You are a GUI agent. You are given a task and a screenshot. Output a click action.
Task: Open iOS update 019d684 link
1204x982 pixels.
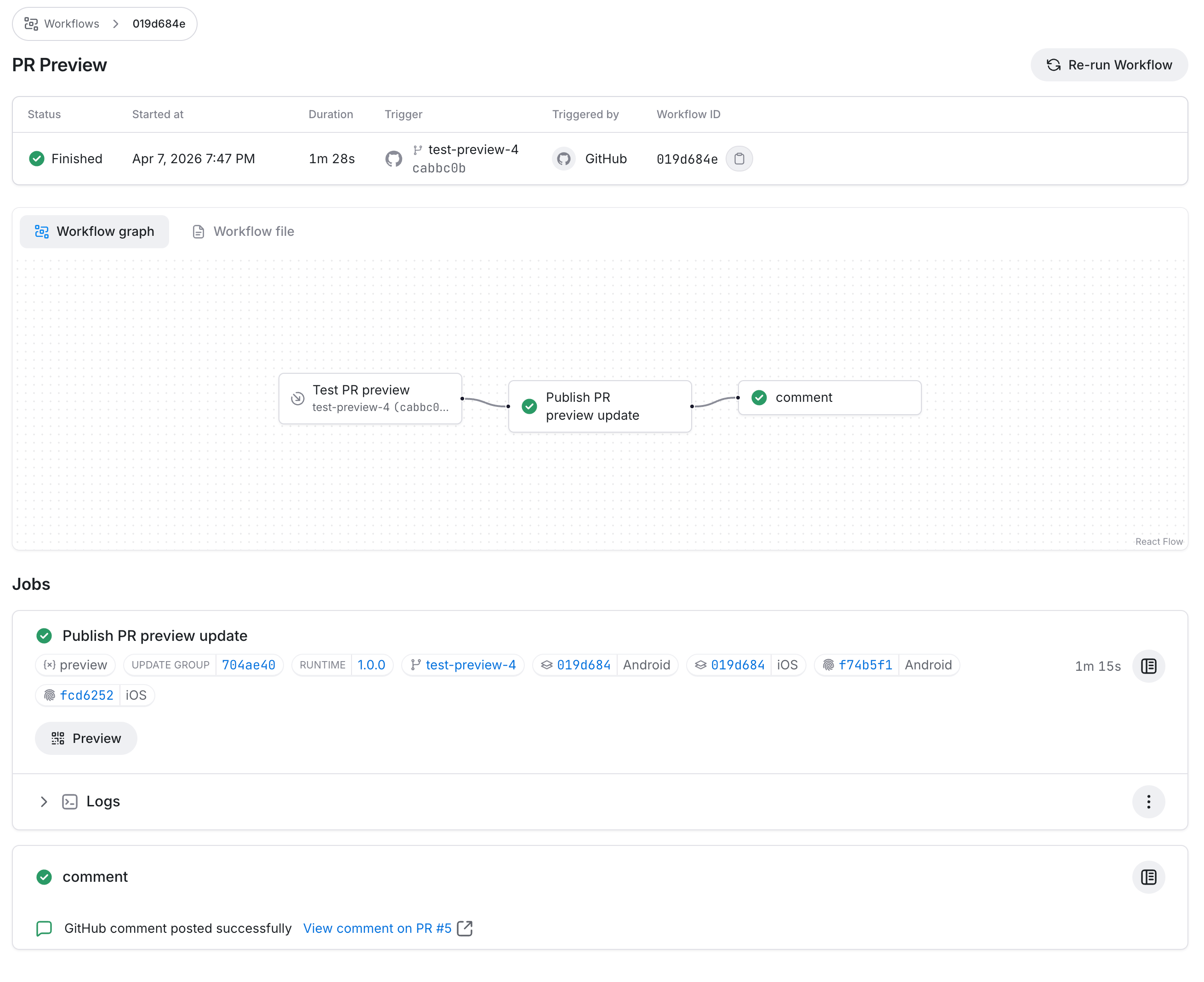tap(738, 665)
